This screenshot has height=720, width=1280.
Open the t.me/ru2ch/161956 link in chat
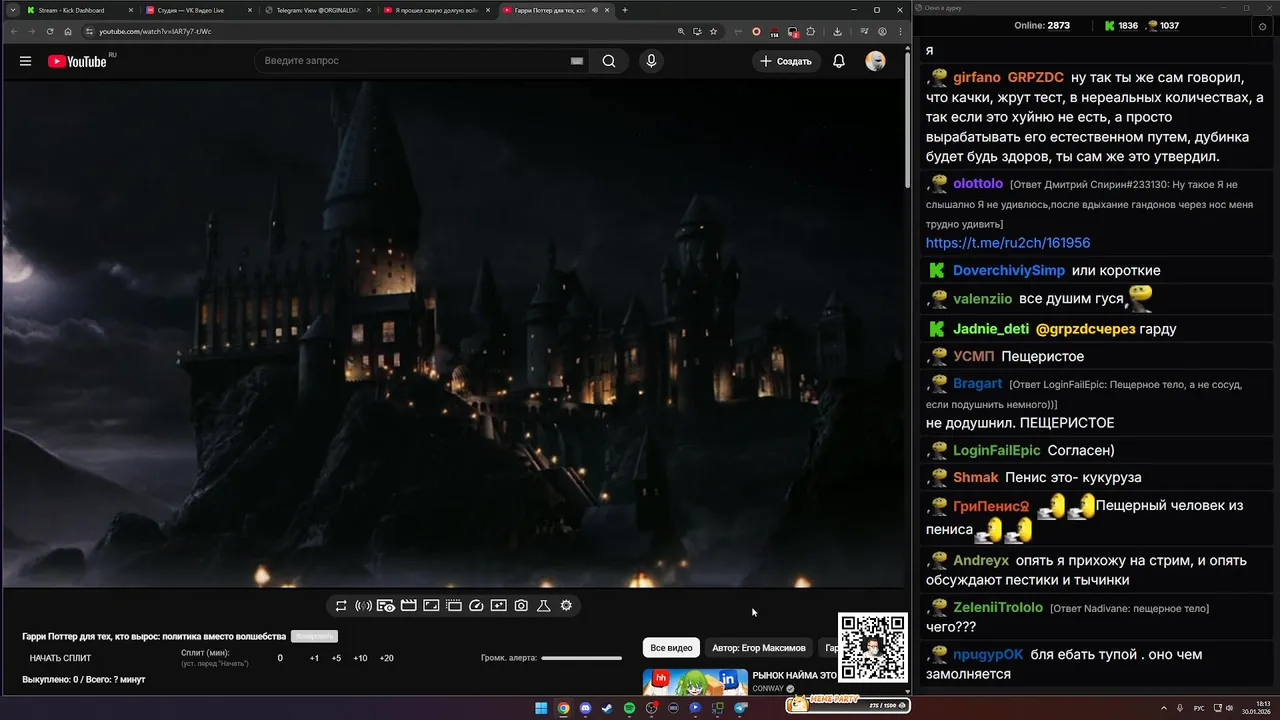(1008, 243)
